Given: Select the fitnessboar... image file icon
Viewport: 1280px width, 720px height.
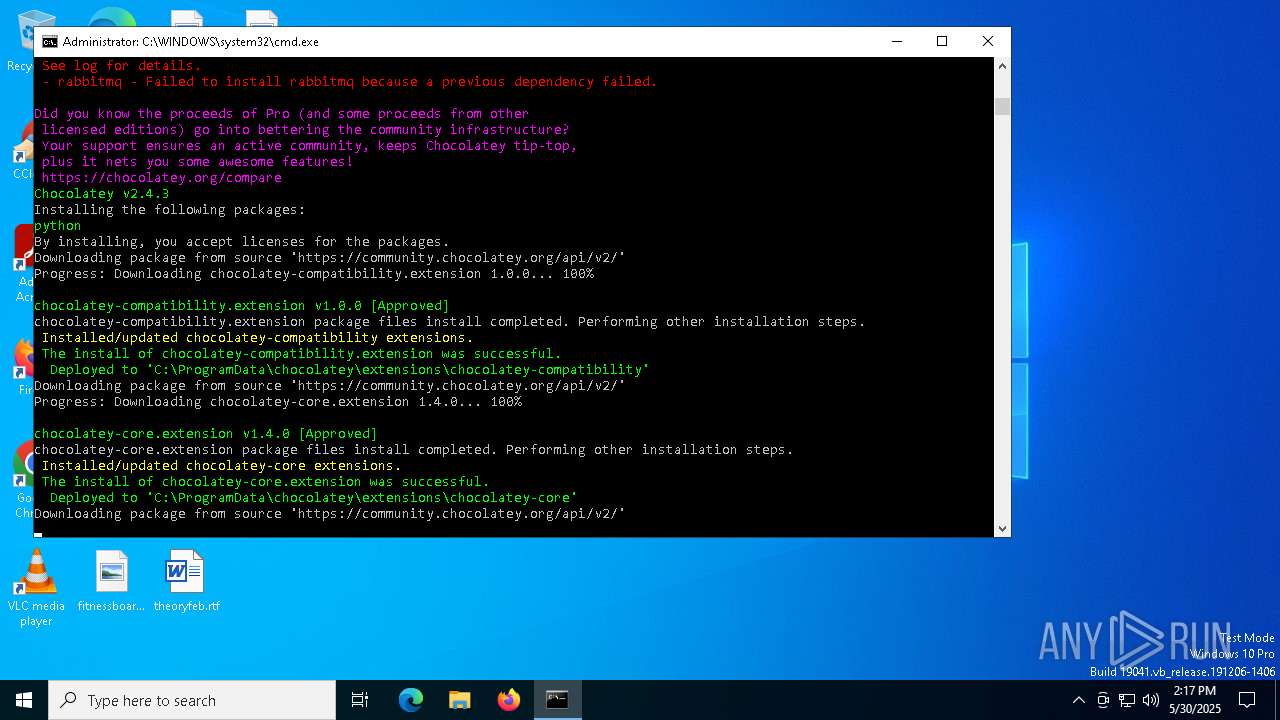Looking at the screenshot, I should click(x=111, y=582).
